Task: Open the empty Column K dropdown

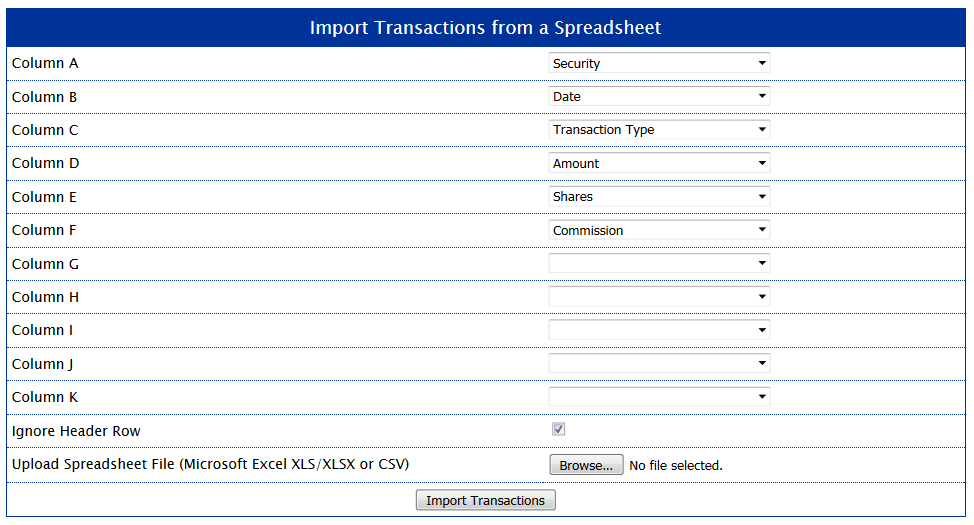Action: (x=659, y=397)
